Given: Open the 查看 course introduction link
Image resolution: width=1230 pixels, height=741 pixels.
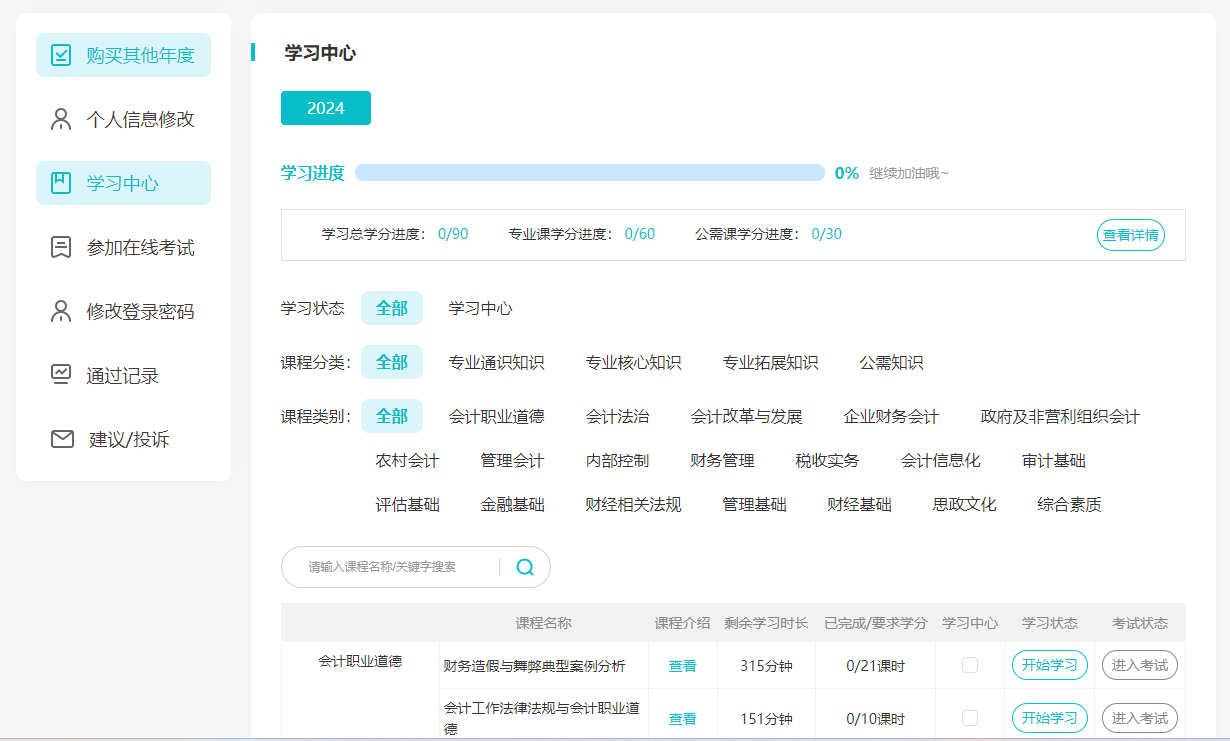Looking at the screenshot, I should (682, 664).
